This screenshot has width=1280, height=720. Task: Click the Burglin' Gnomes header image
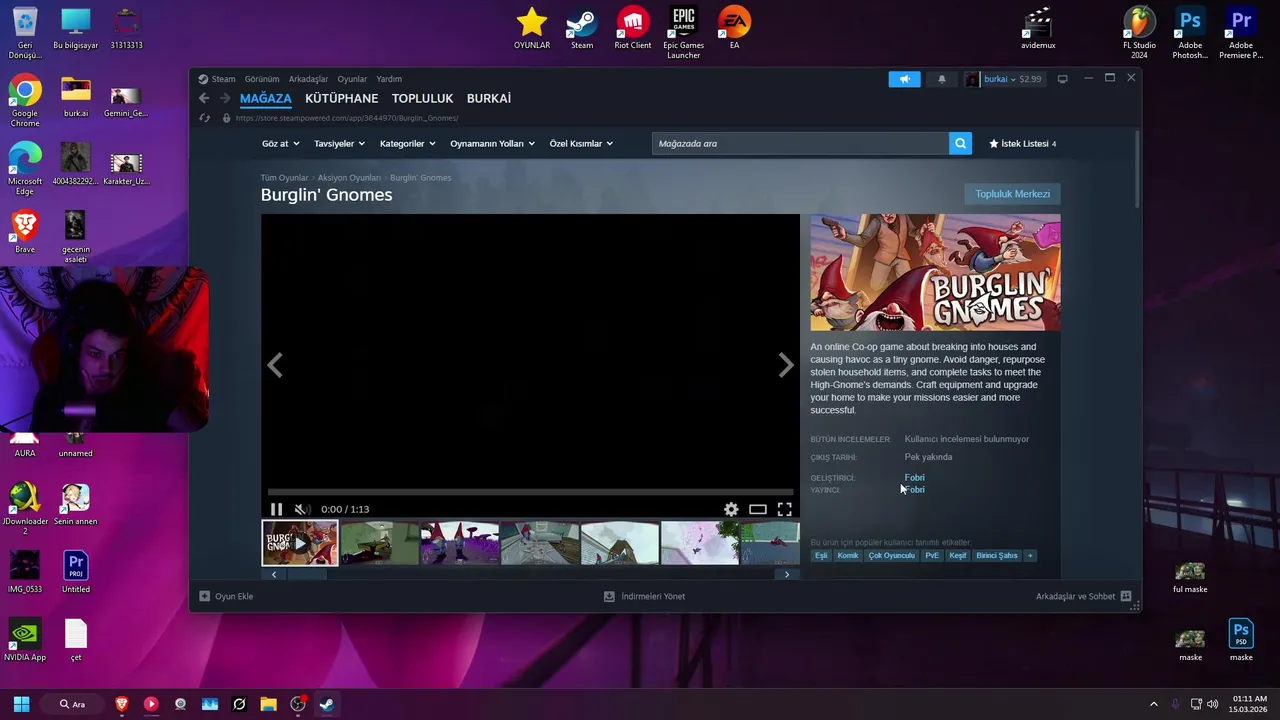pos(935,272)
